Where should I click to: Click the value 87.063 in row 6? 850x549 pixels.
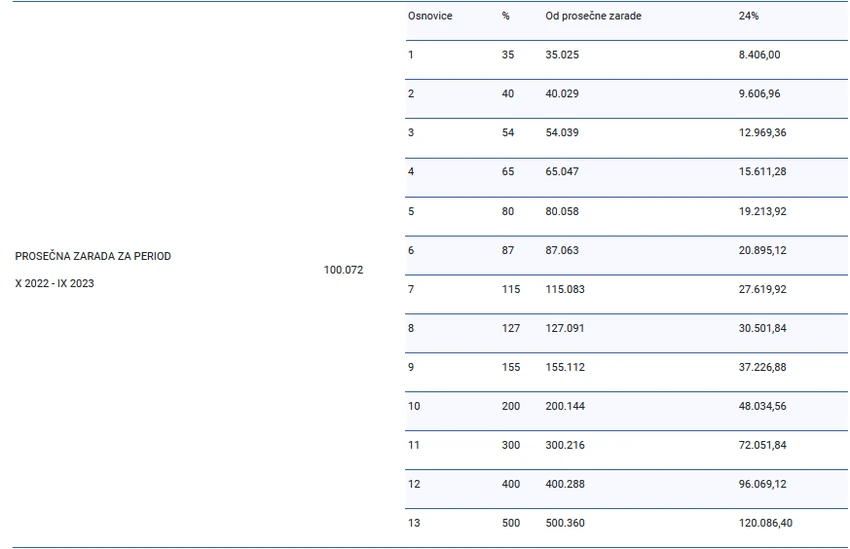tap(562, 250)
